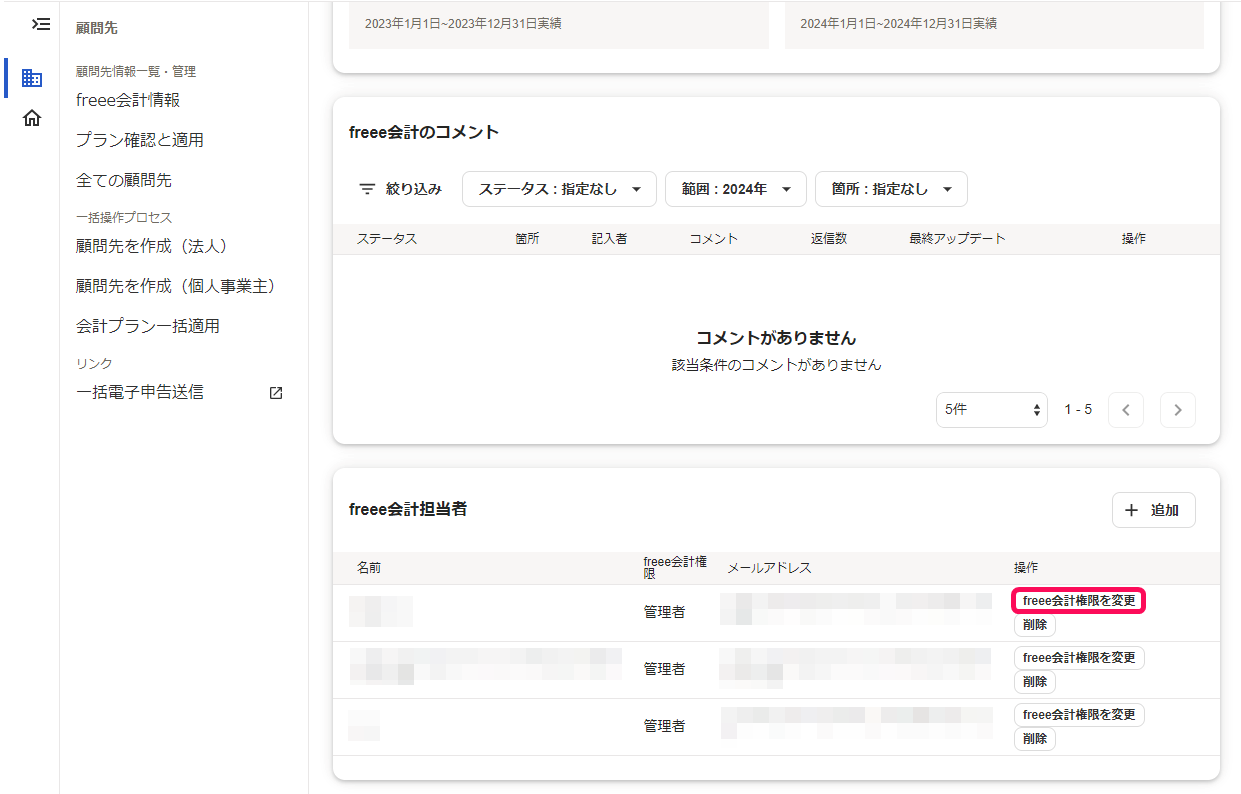
Task: Go to the home icon
Action: (x=32, y=118)
